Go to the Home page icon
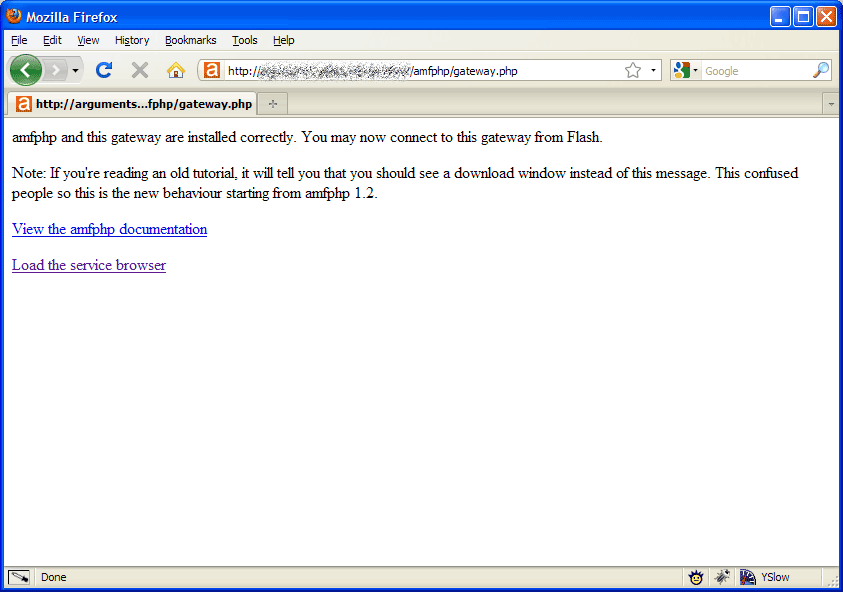 click(176, 70)
